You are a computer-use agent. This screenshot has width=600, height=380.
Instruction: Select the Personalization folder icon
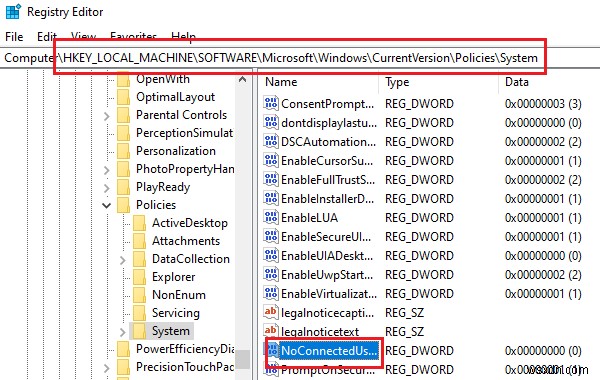point(123,151)
